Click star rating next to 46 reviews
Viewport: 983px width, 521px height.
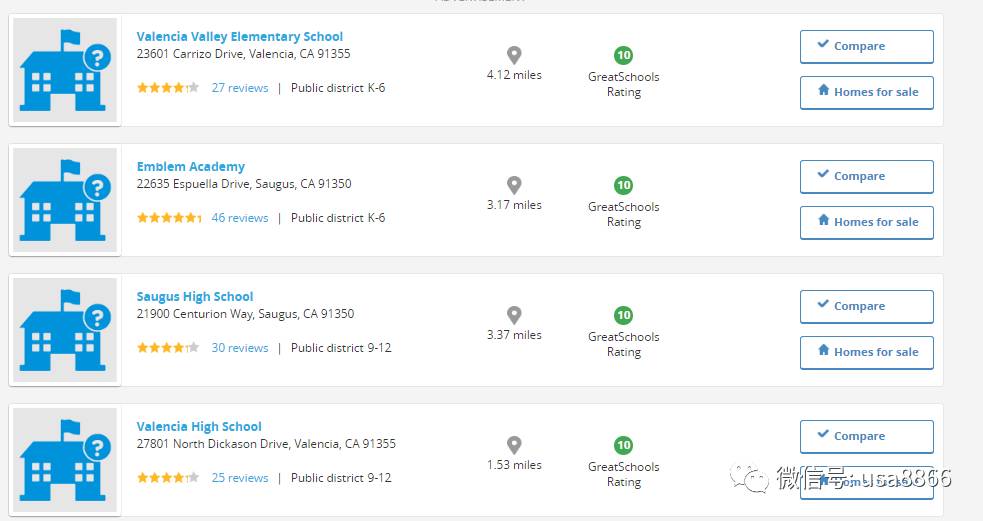[x=169, y=218]
